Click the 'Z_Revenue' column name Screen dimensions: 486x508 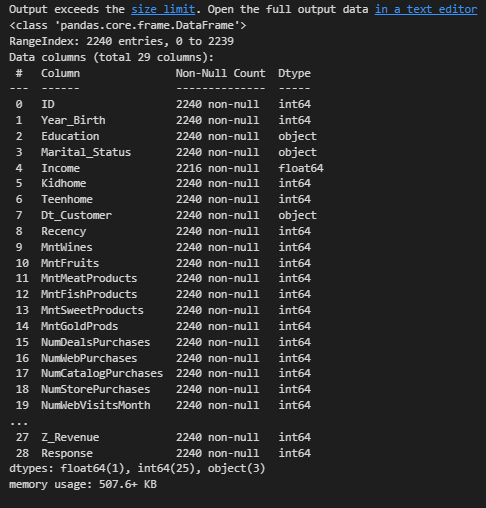pyautogui.click(x=70, y=437)
